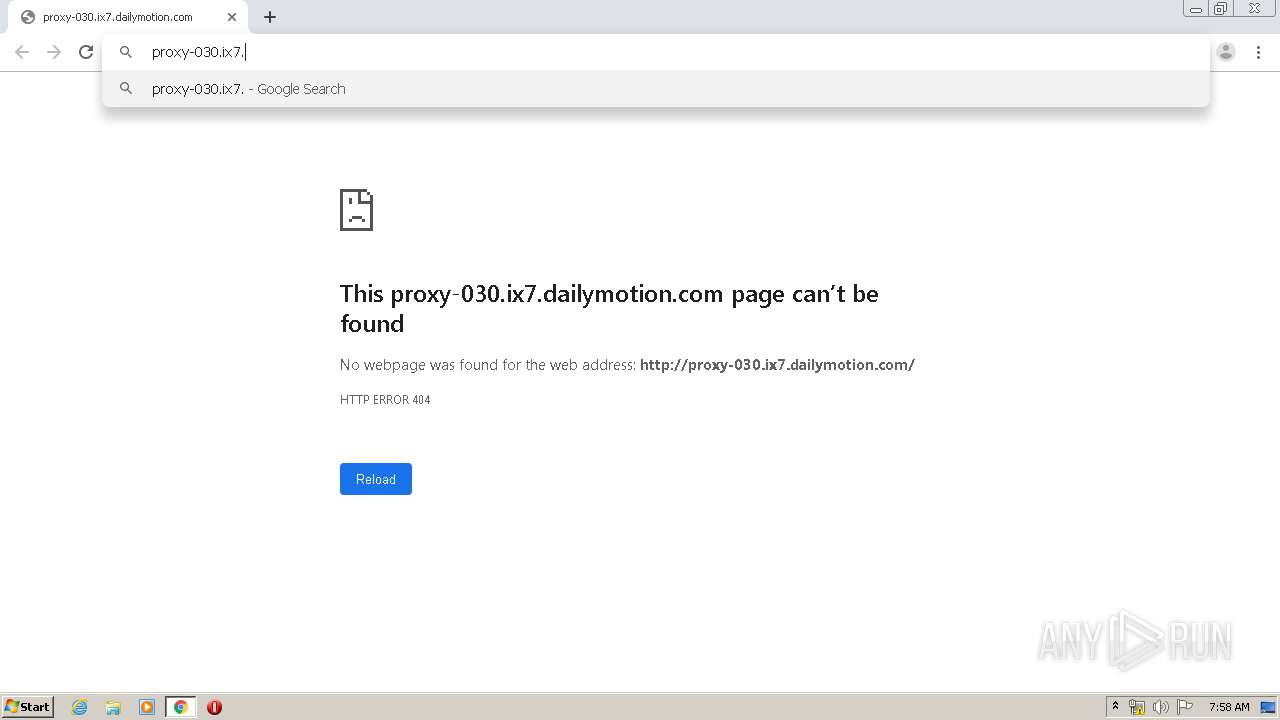Viewport: 1280px width, 720px height.
Task: Show hidden system tray icons arrow
Action: click(x=1116, y=707)
